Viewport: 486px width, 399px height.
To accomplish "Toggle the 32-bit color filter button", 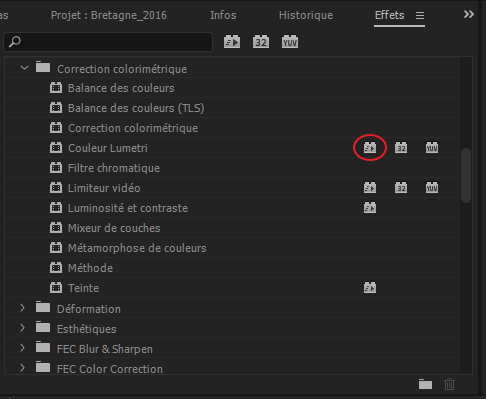I will [x=261, y=42].
